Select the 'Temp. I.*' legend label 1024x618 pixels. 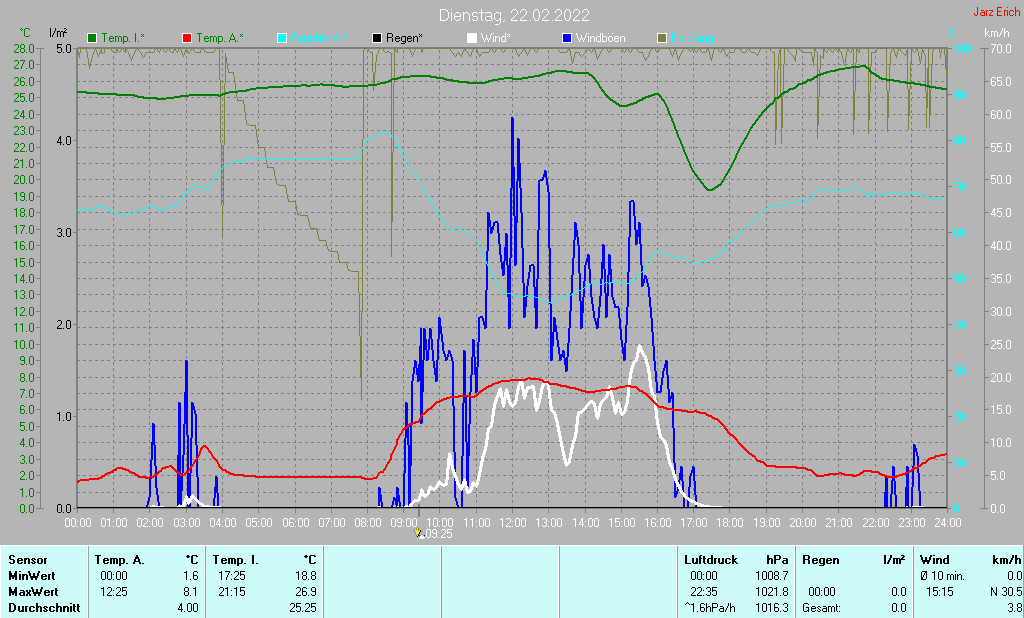(123, 38)
